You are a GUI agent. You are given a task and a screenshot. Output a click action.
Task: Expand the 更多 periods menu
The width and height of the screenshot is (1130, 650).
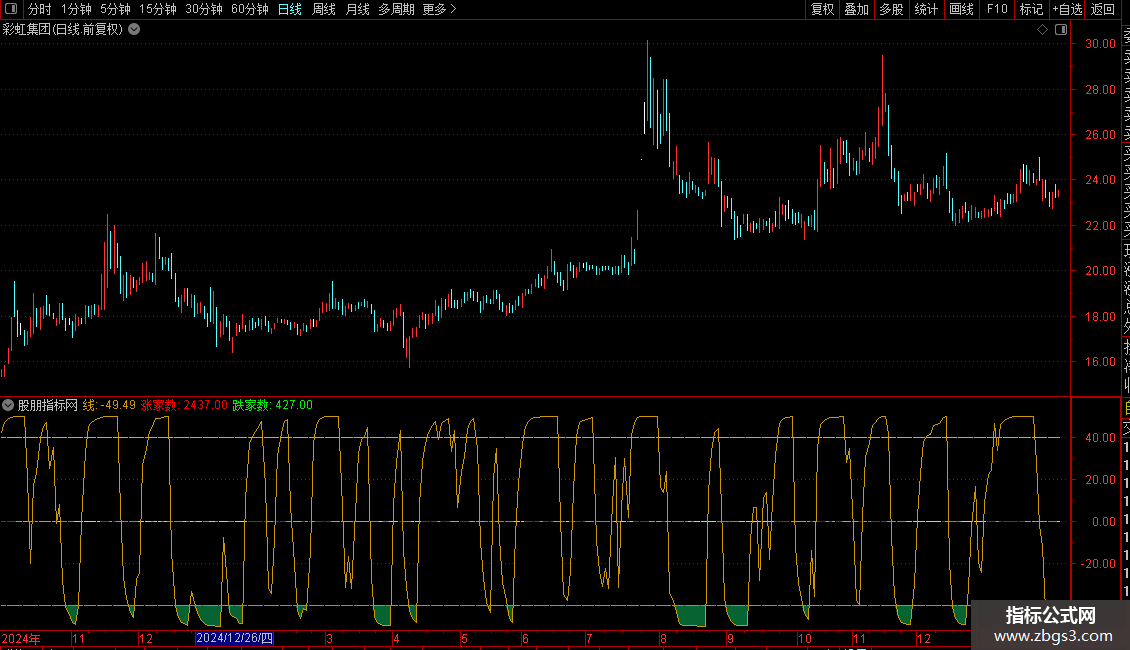[439, 9]
